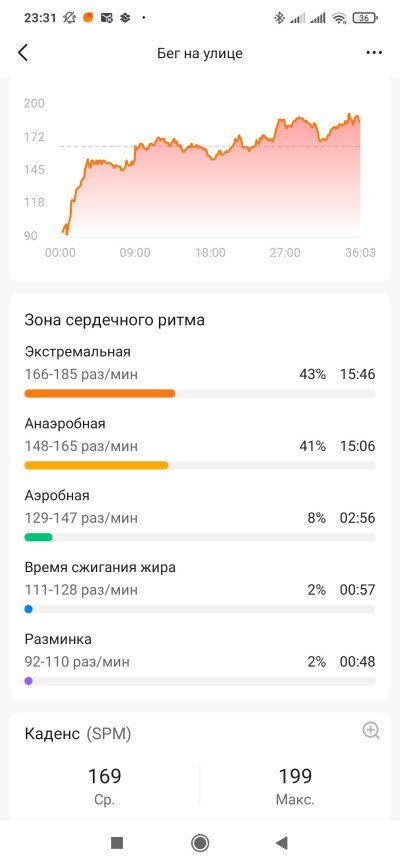Tap the blue dot for Время сжигания жира
This screenshot has height=867, width=400.
(x=29, y=609)
